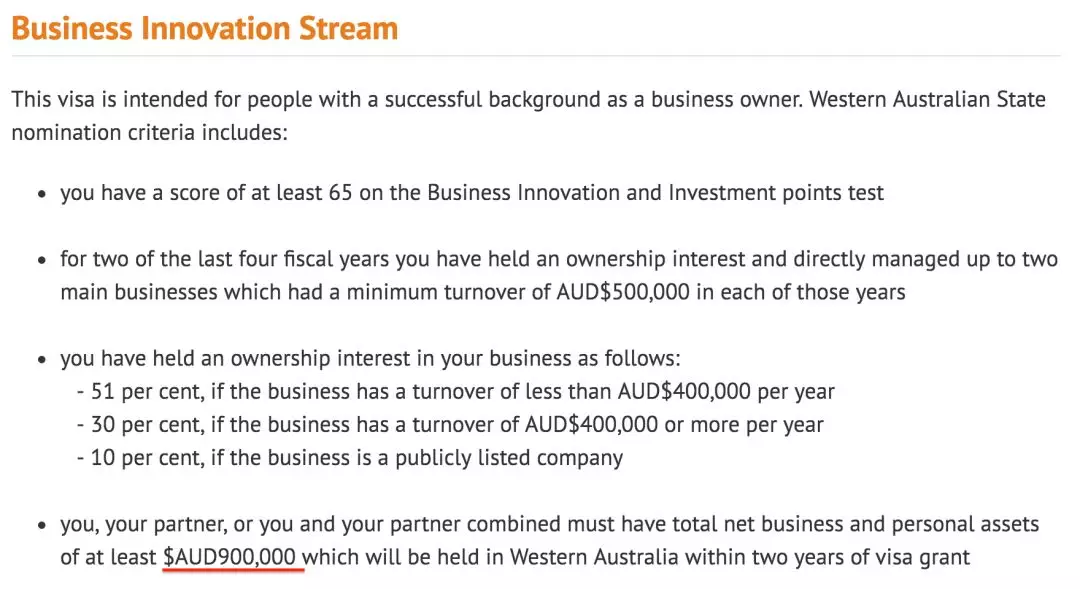Viewport: 1080px width, 589px height.
Task: Click 'Business Innovation and Investment points test' text
Action: pos(655,193)
